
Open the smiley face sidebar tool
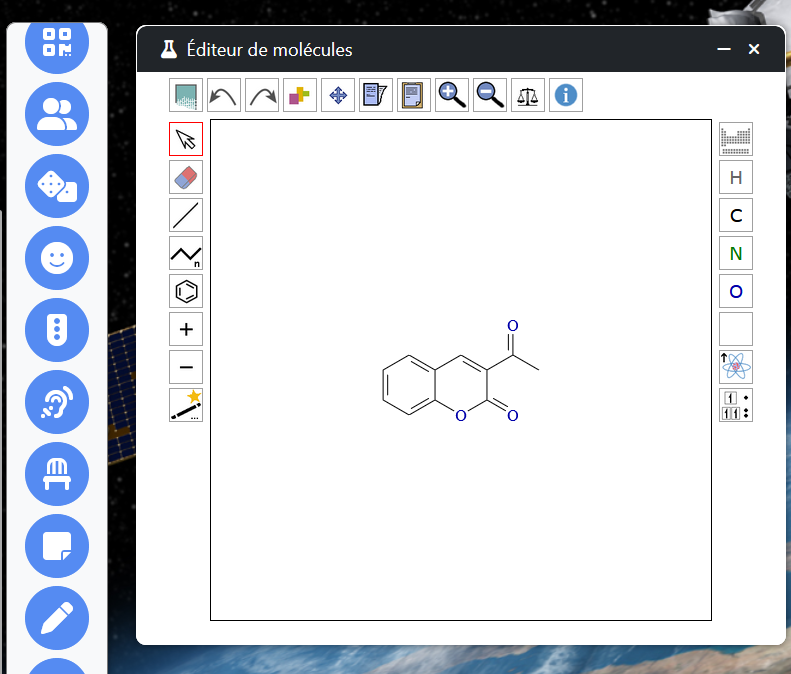57,258
